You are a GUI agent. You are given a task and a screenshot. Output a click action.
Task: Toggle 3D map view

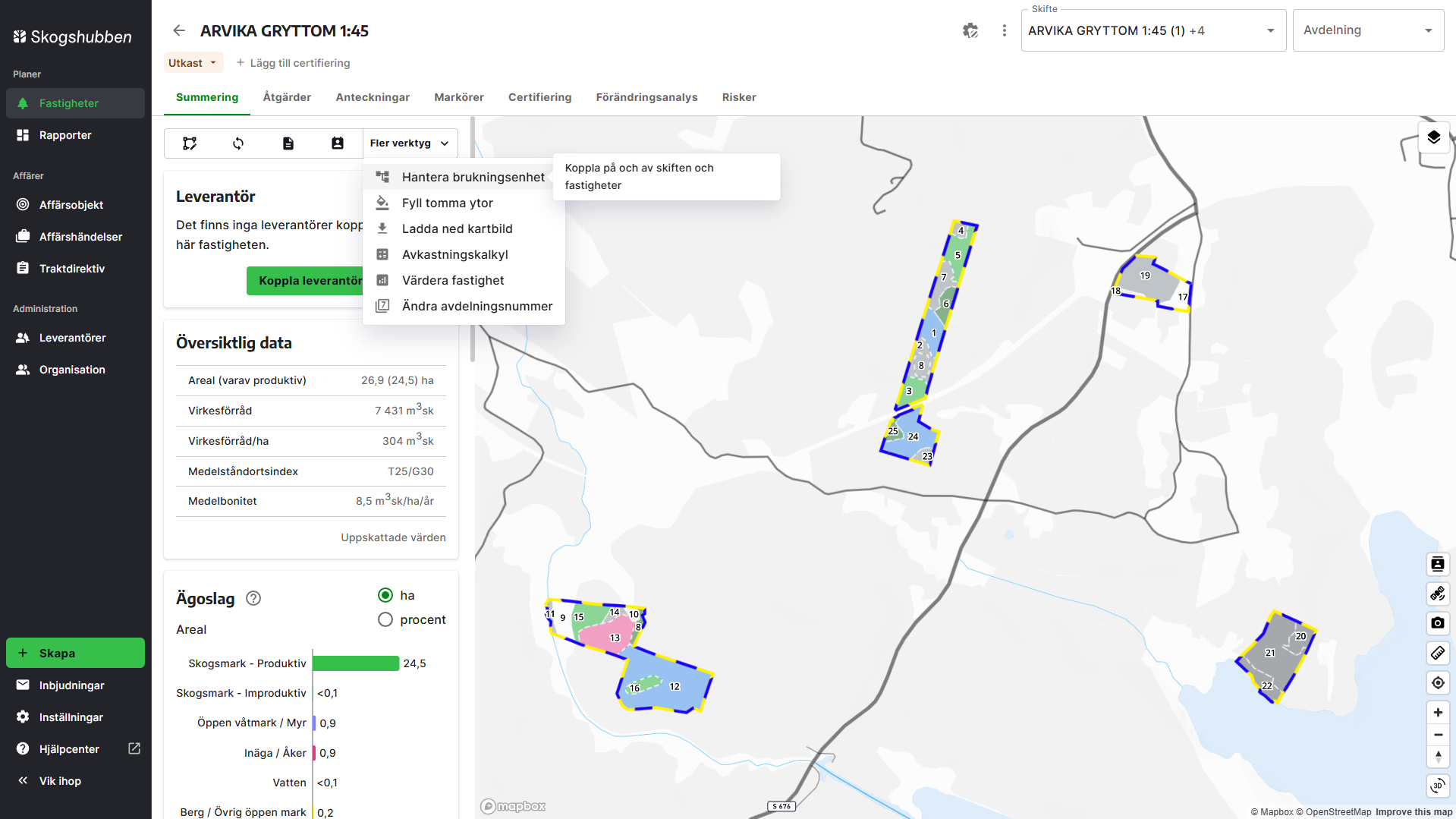tap(1438, 786)
